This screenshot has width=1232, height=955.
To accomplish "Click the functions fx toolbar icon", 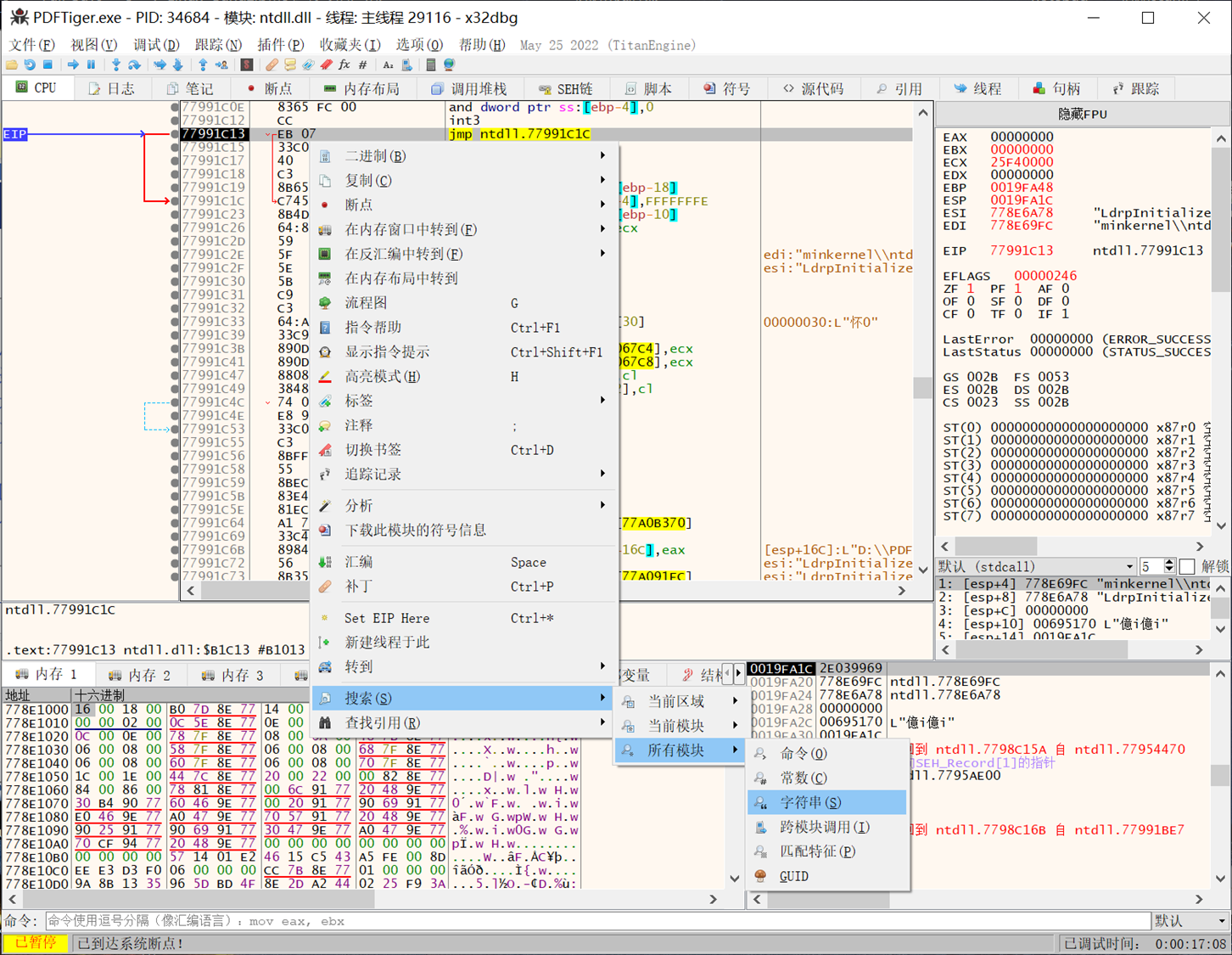I will point(344,65).
